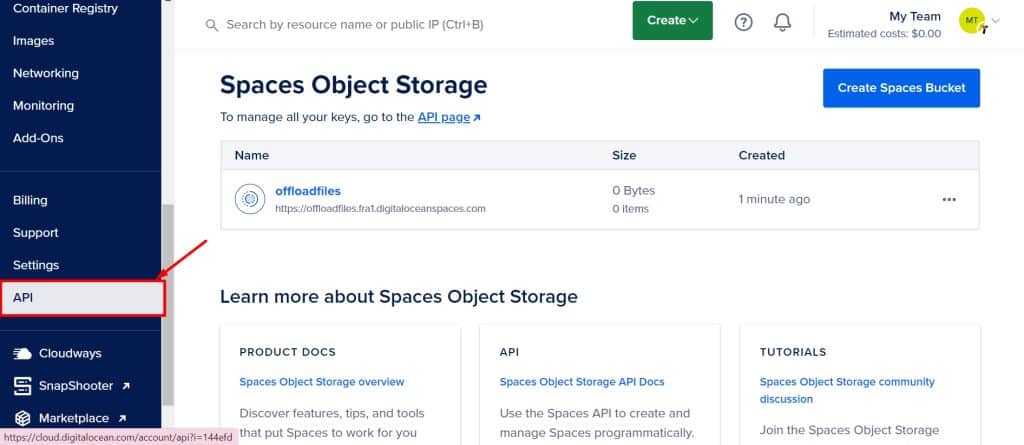
Task: Go to Images in sidebar
Action: point(33,41)
